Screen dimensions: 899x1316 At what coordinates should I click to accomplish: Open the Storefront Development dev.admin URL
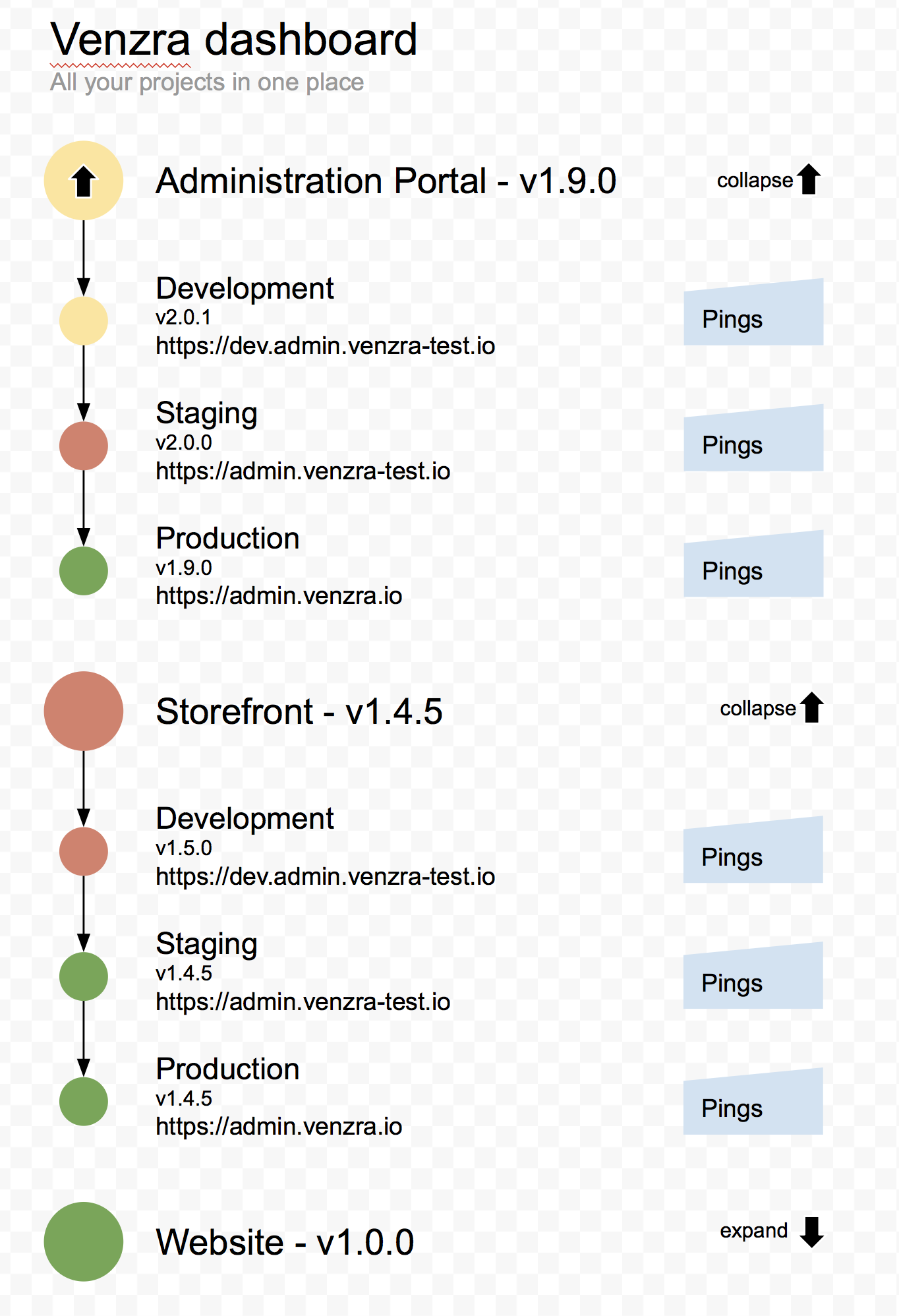point(326,876)
